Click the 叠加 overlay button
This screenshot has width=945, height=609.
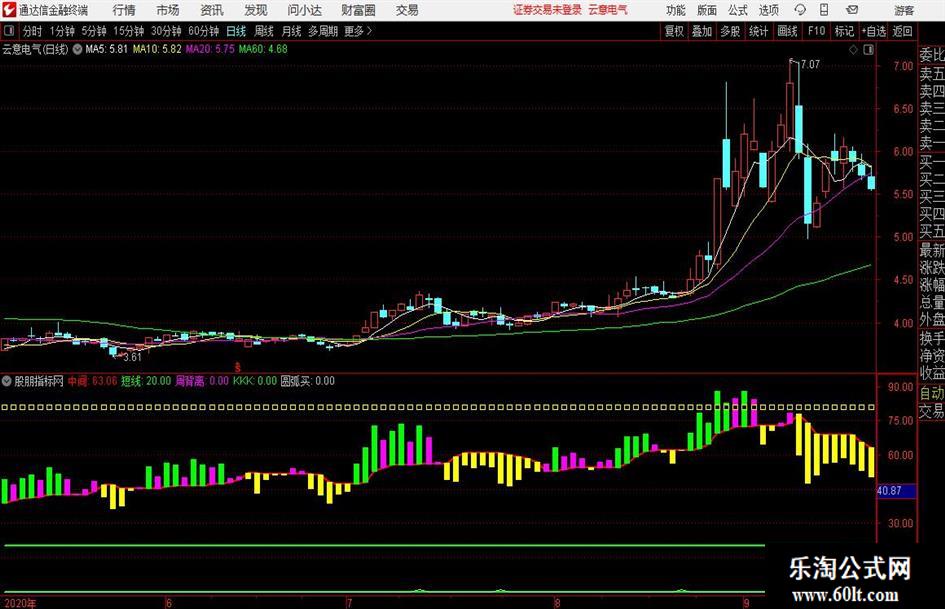702,31
